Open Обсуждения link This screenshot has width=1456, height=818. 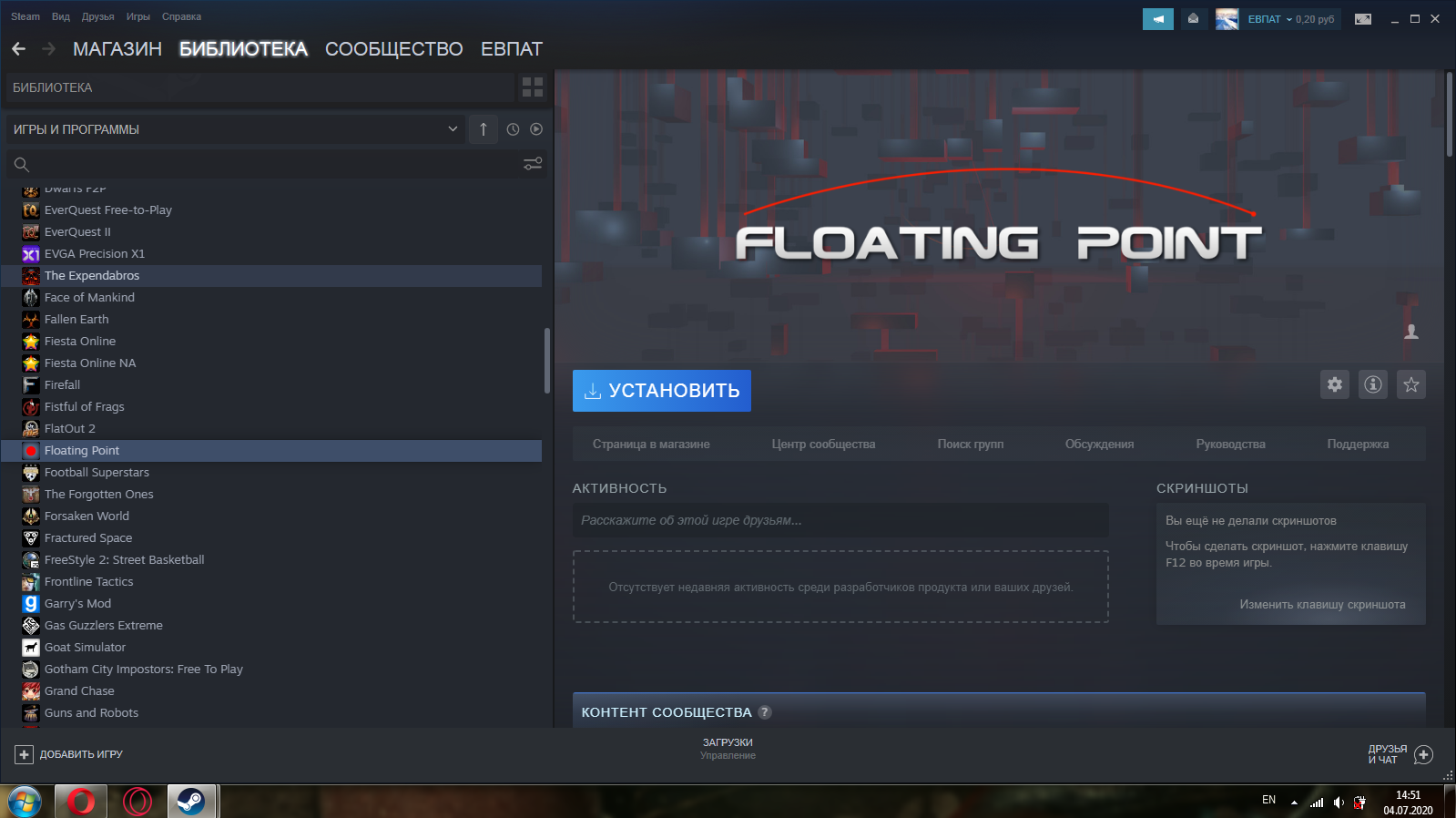click(1099, 445)
